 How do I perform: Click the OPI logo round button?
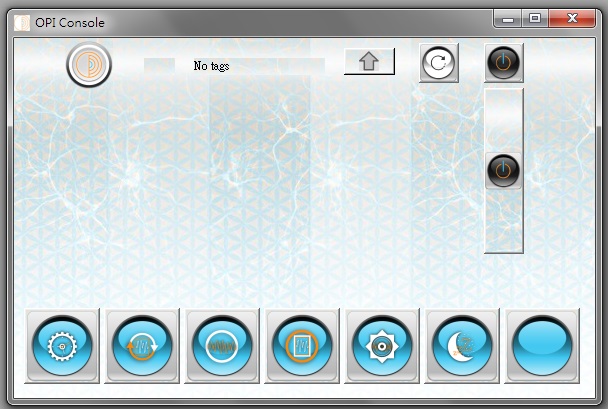(x=89, y=64)
